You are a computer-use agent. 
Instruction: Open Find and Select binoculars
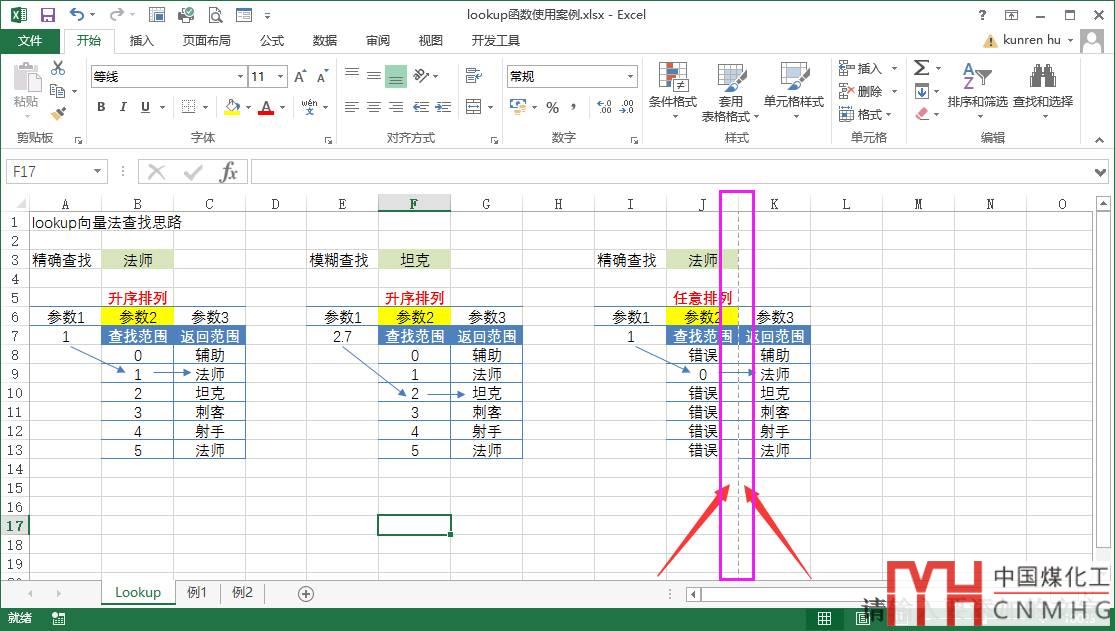(1042, 76)
